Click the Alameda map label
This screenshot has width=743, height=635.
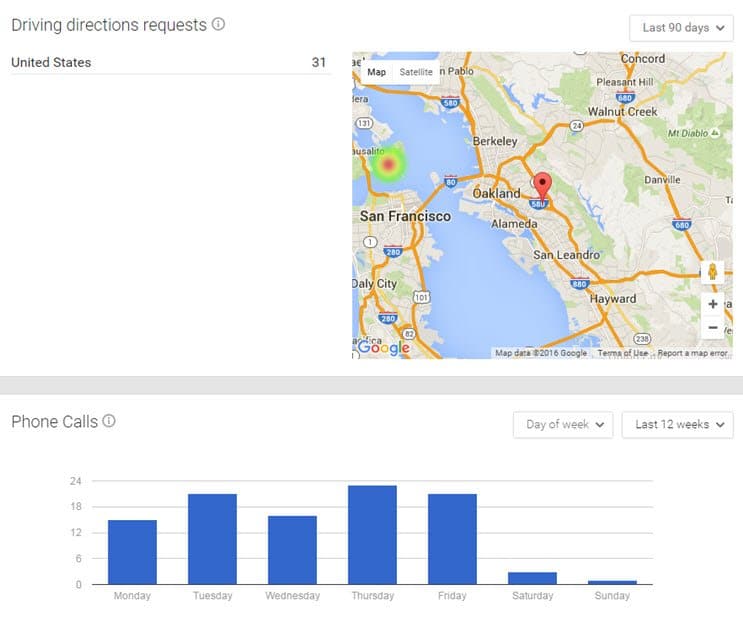(x=514, y=224)
